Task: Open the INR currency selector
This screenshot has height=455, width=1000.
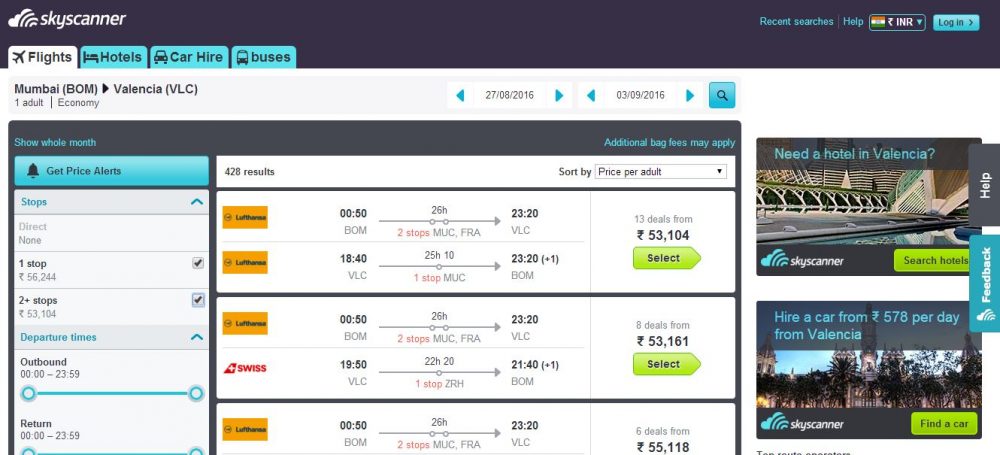Action: click(897, 22)
